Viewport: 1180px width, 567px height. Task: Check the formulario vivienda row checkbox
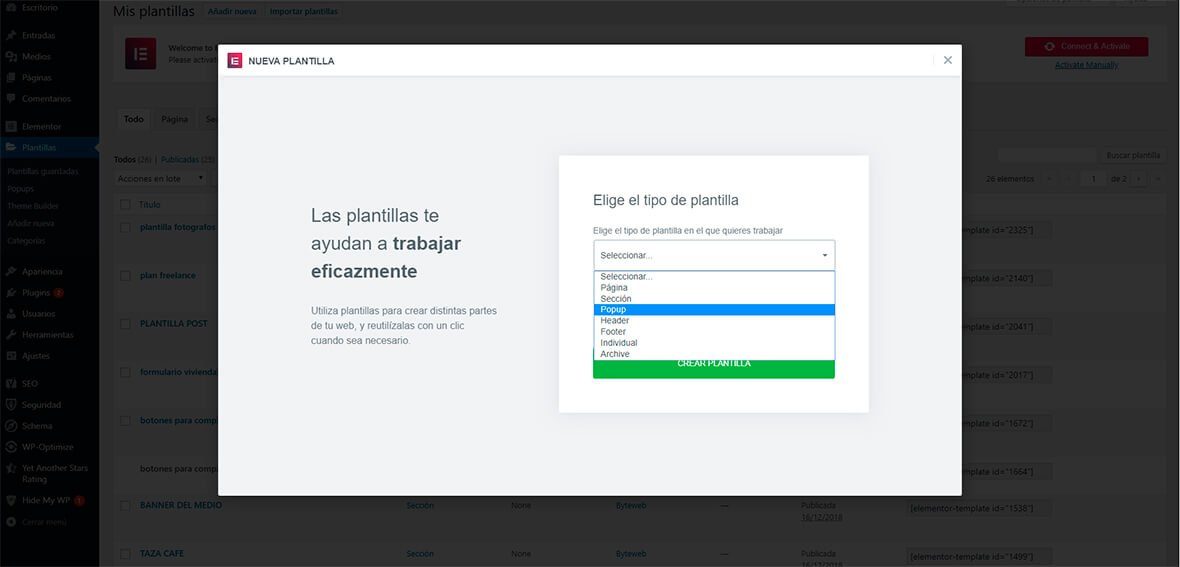[125, 372]
